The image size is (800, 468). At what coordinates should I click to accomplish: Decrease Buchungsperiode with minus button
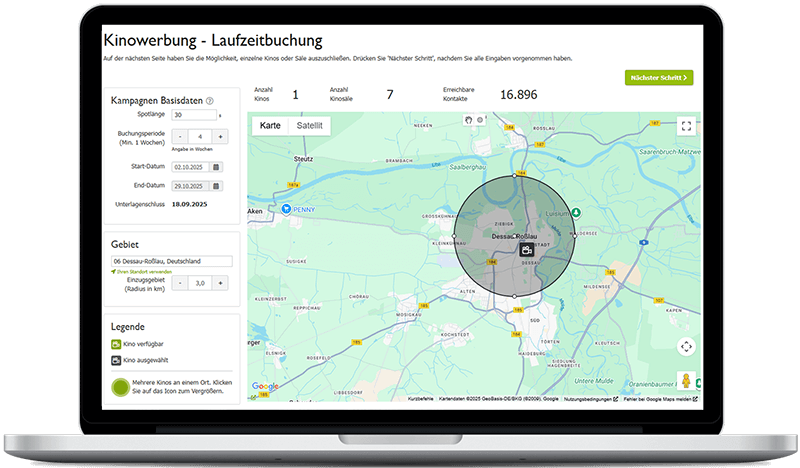(179, 136)
